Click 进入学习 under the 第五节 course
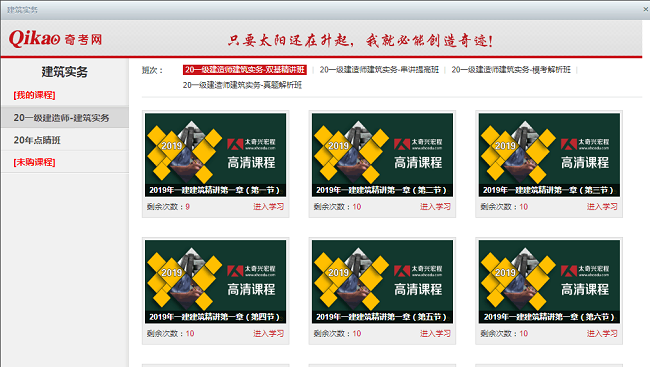 pyautogui.click(x=435, y=333)
